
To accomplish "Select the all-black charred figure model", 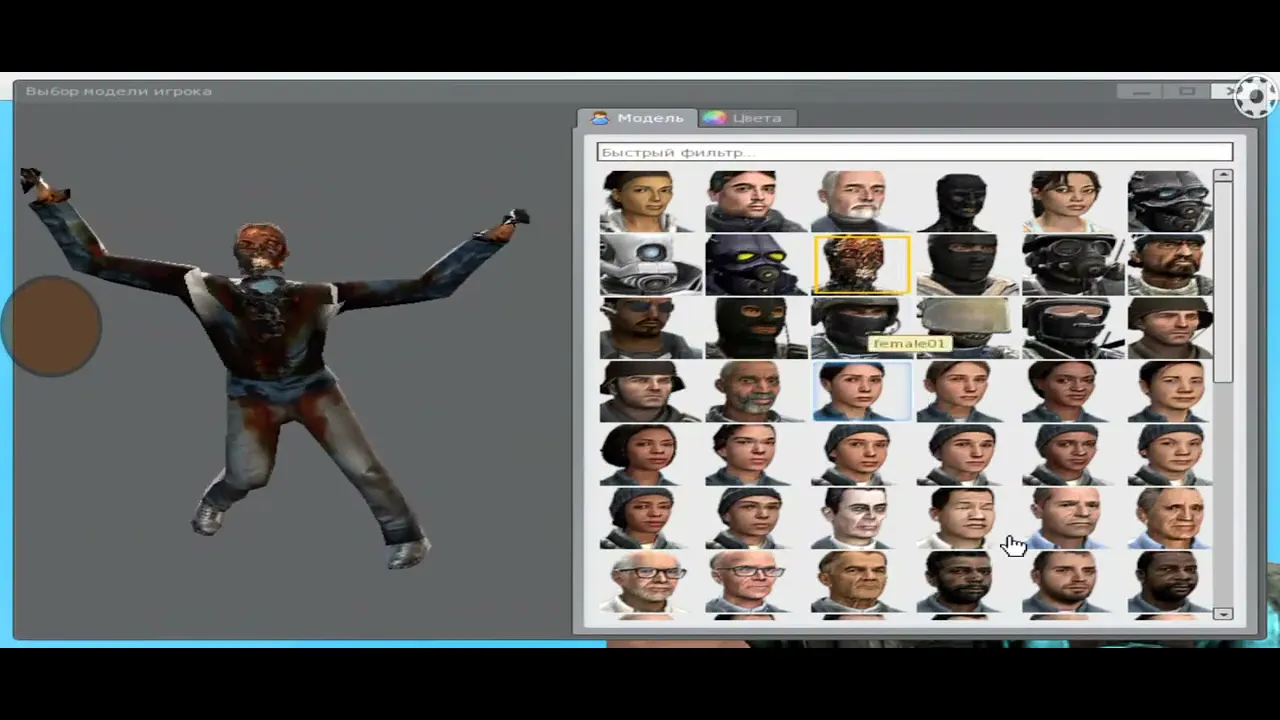I will click(968, 201).
